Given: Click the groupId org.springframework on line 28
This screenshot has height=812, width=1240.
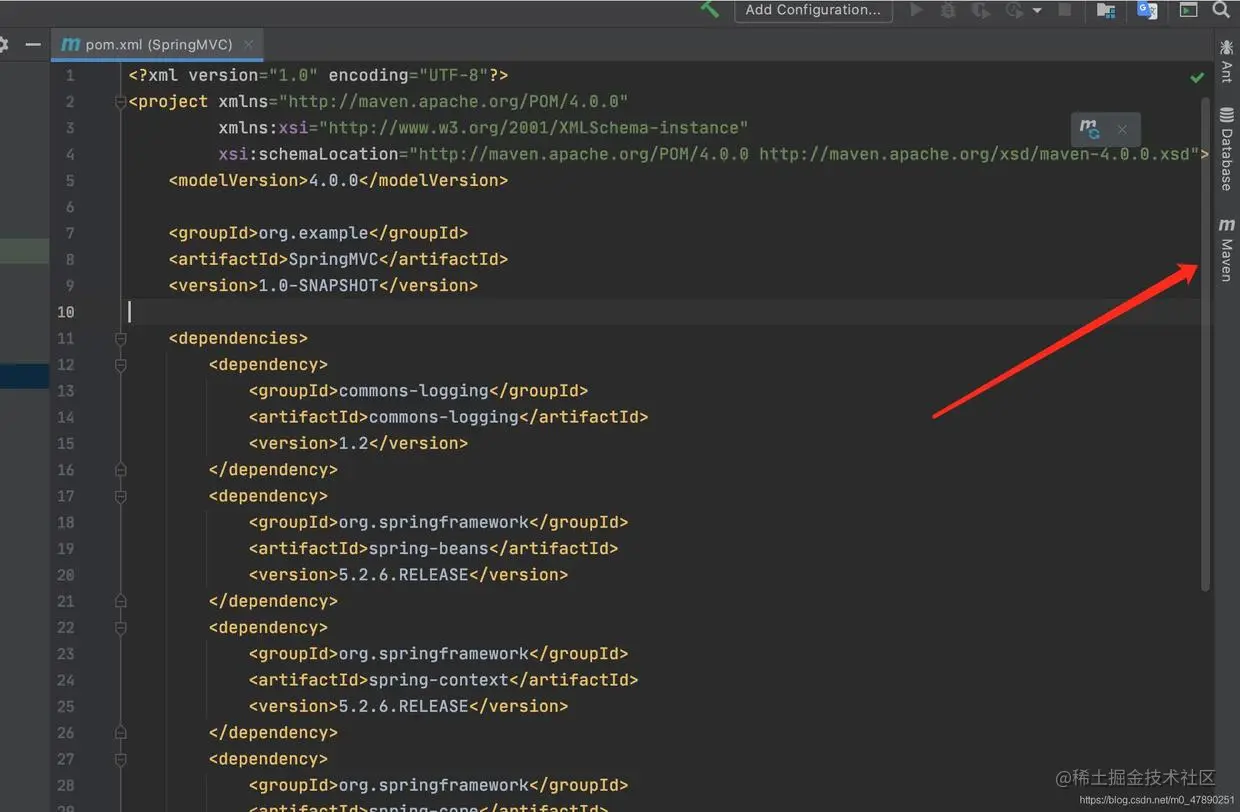Looking at the screenshot, I should (x=438, y=785).
